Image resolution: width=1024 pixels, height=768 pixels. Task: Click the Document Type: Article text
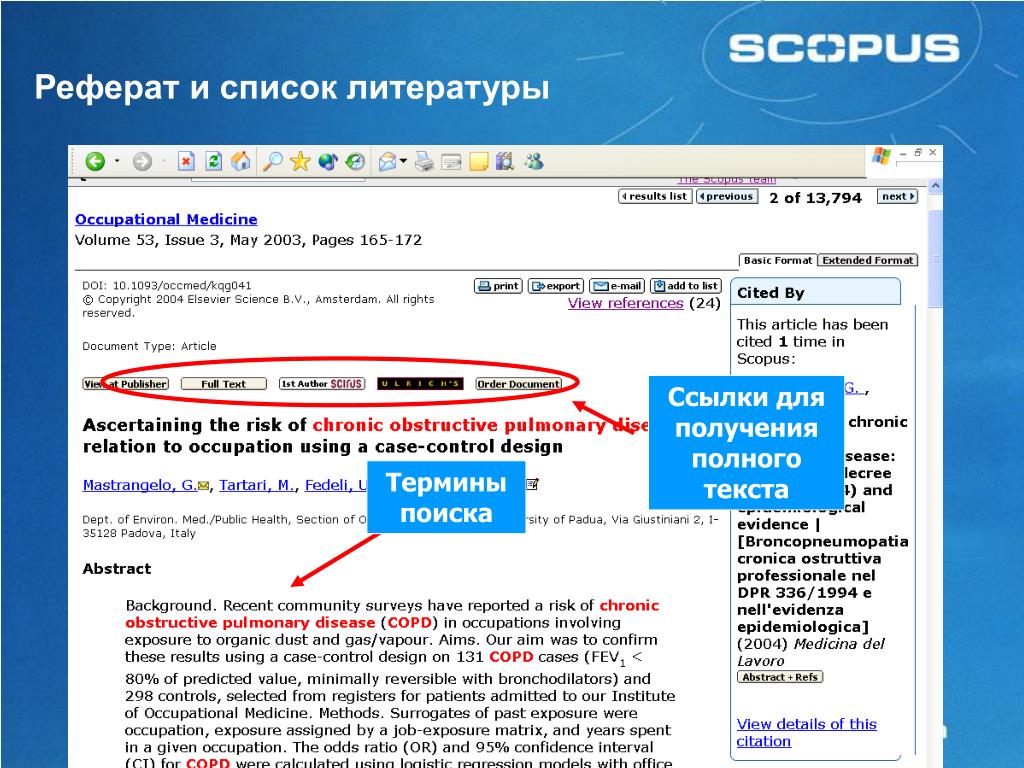[149, 346]
